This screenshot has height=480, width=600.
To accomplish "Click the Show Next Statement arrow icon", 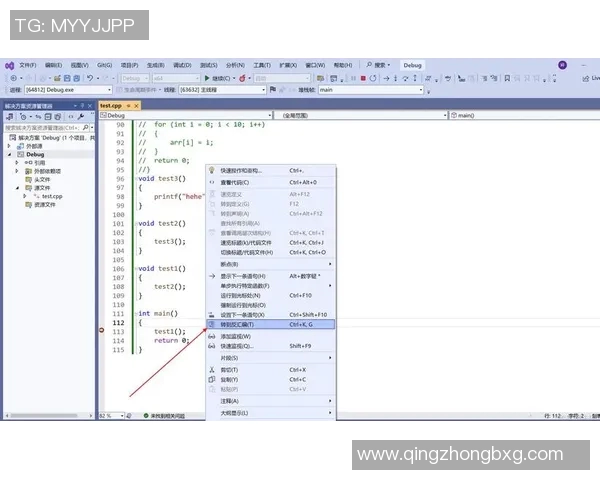I will click(x=211, y=275).
